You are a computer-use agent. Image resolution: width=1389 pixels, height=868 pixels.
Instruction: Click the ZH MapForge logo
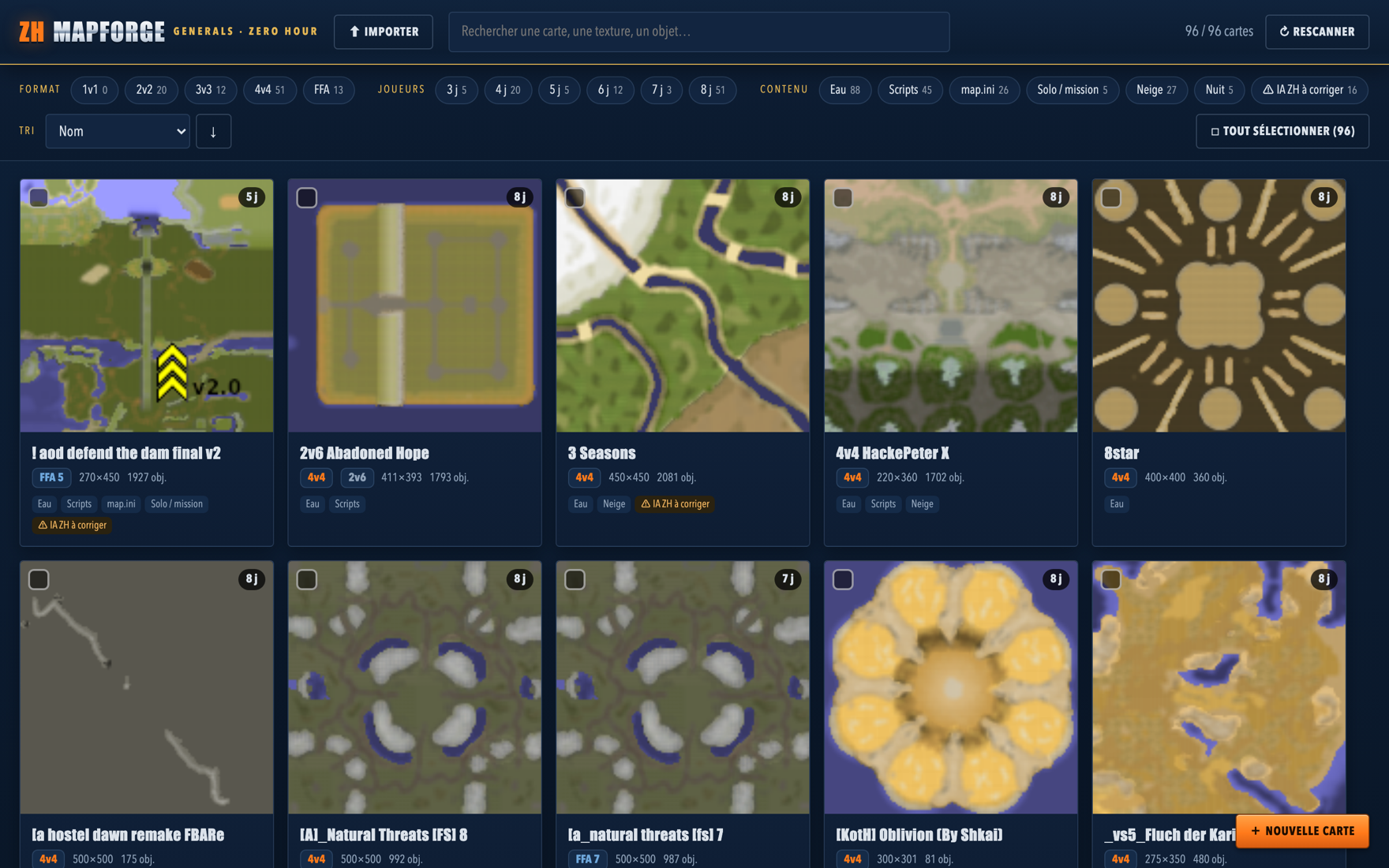[92, 32]
